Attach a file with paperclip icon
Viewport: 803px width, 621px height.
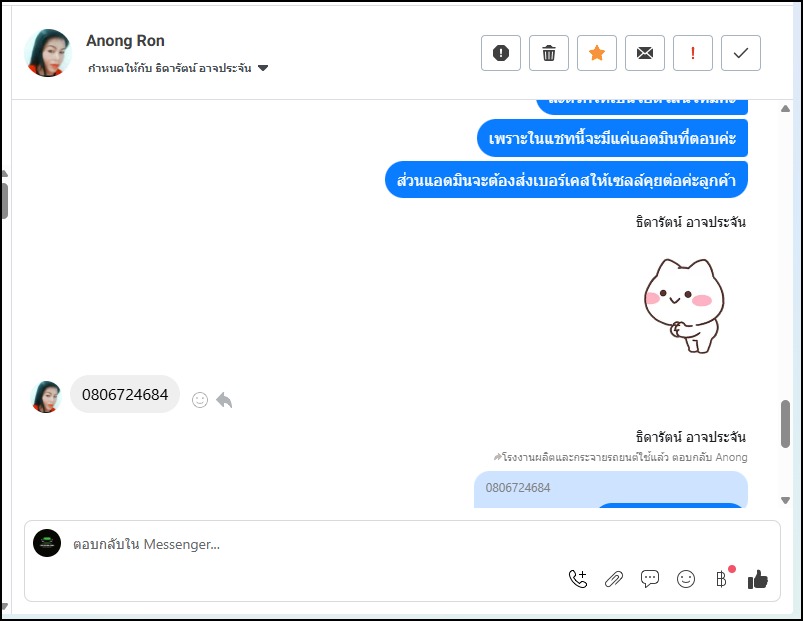[614, 579]
